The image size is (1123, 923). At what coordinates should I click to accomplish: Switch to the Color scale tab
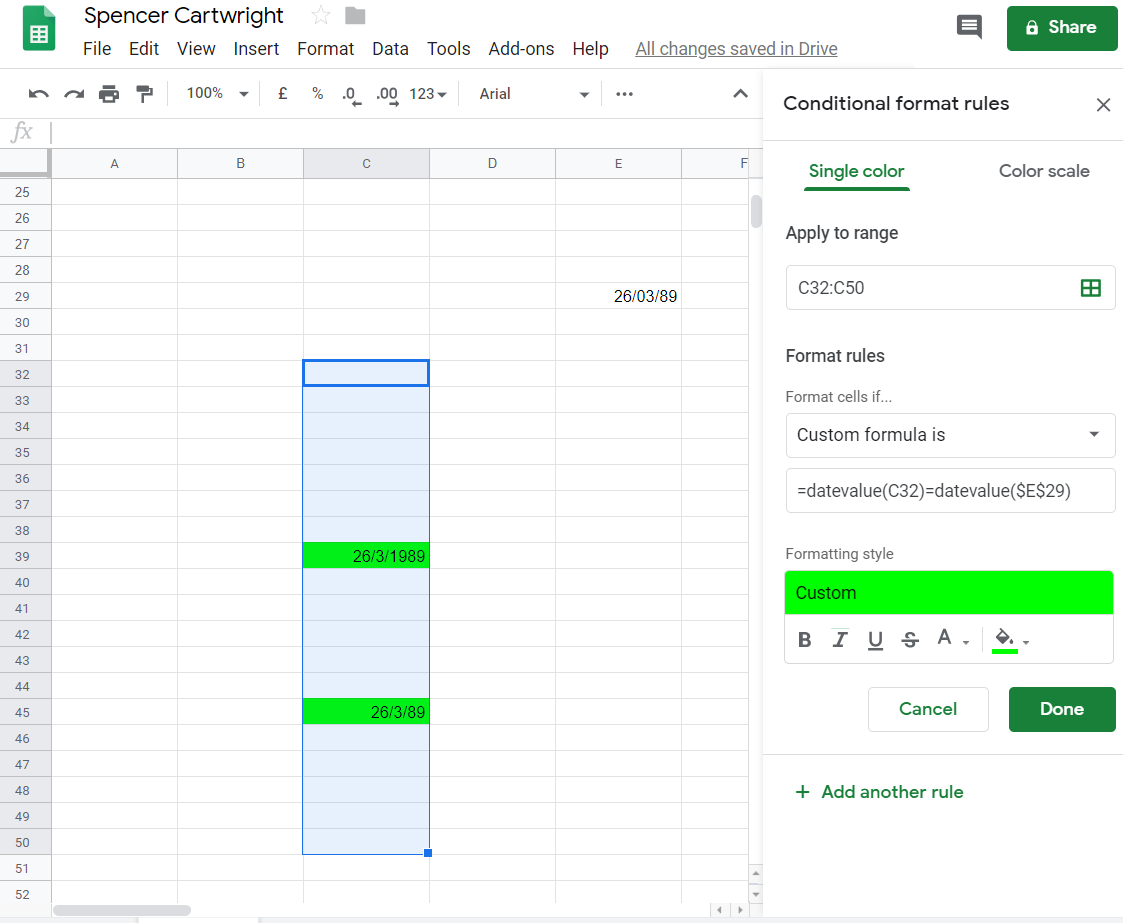pyautogui.click(x=1043, y=171)
